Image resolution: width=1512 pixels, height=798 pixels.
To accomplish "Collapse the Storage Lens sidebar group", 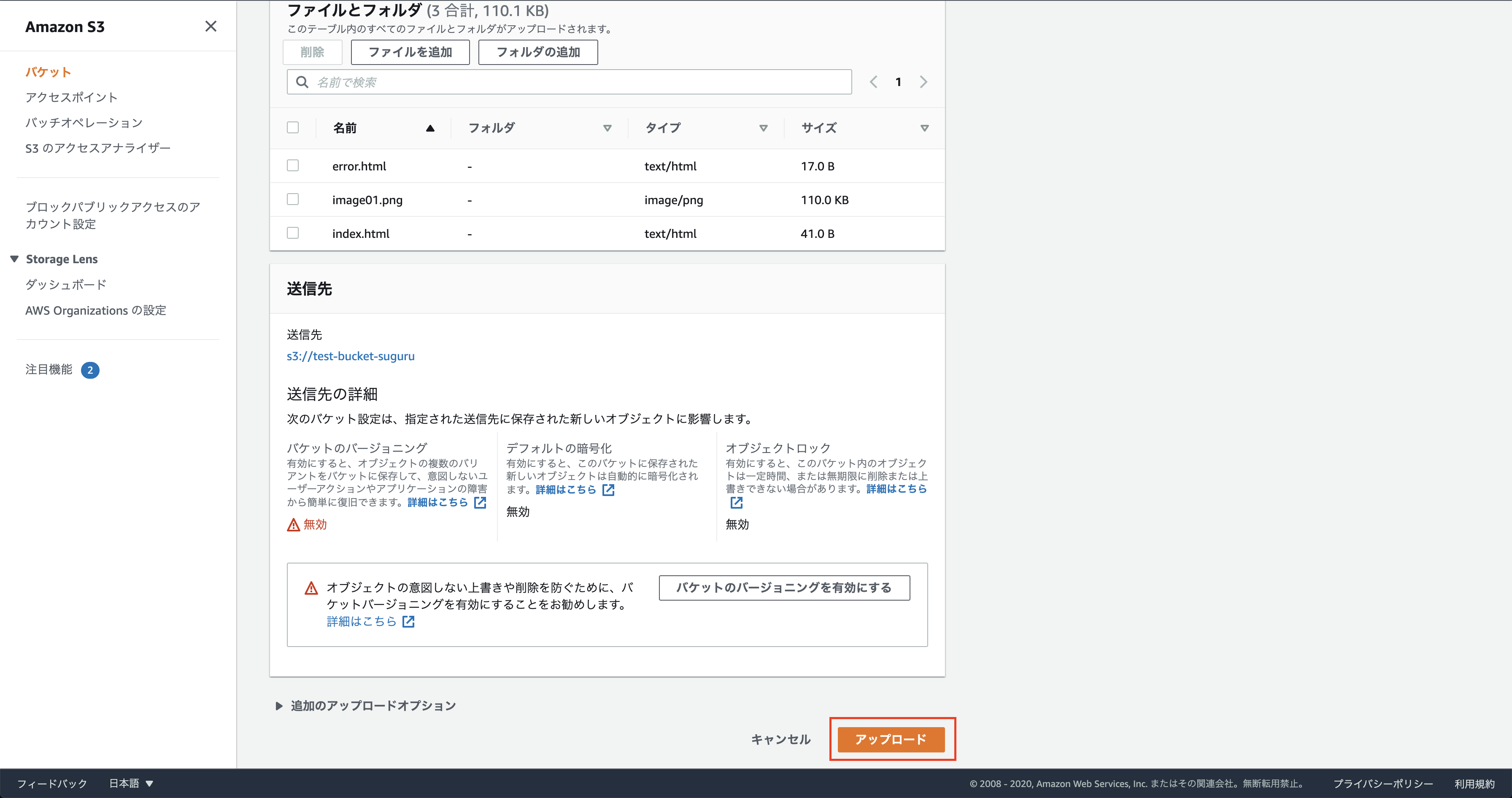I will pos(15,259).
